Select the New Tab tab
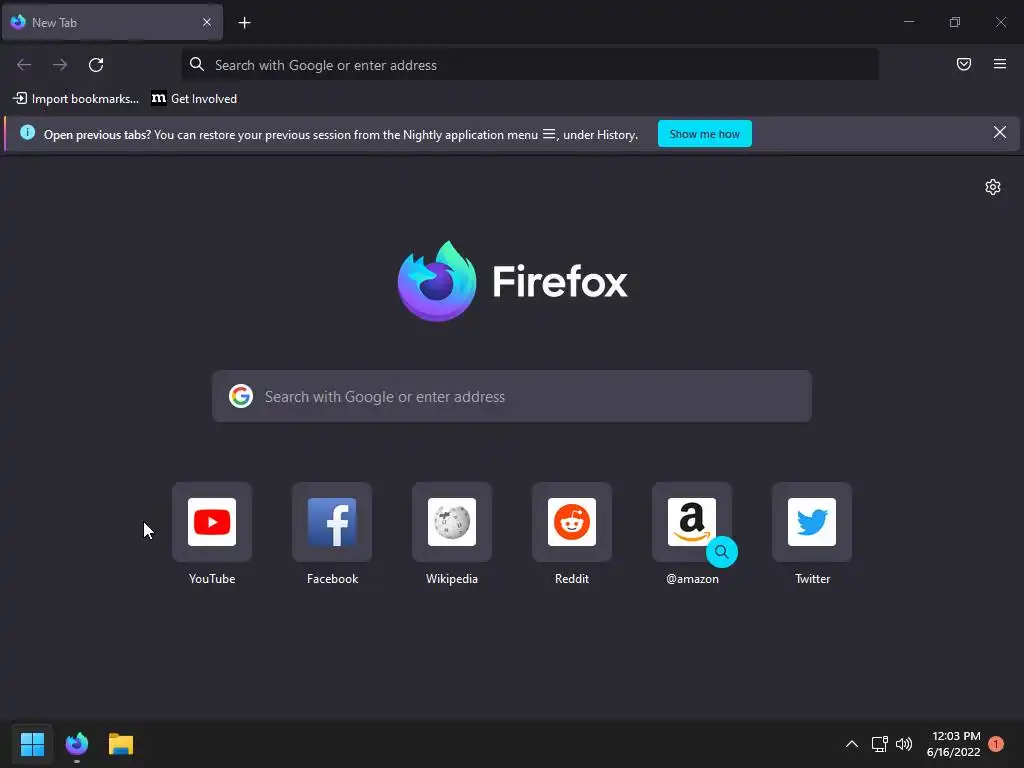Viewport: 1024px width, 768px height. [112, 22]
